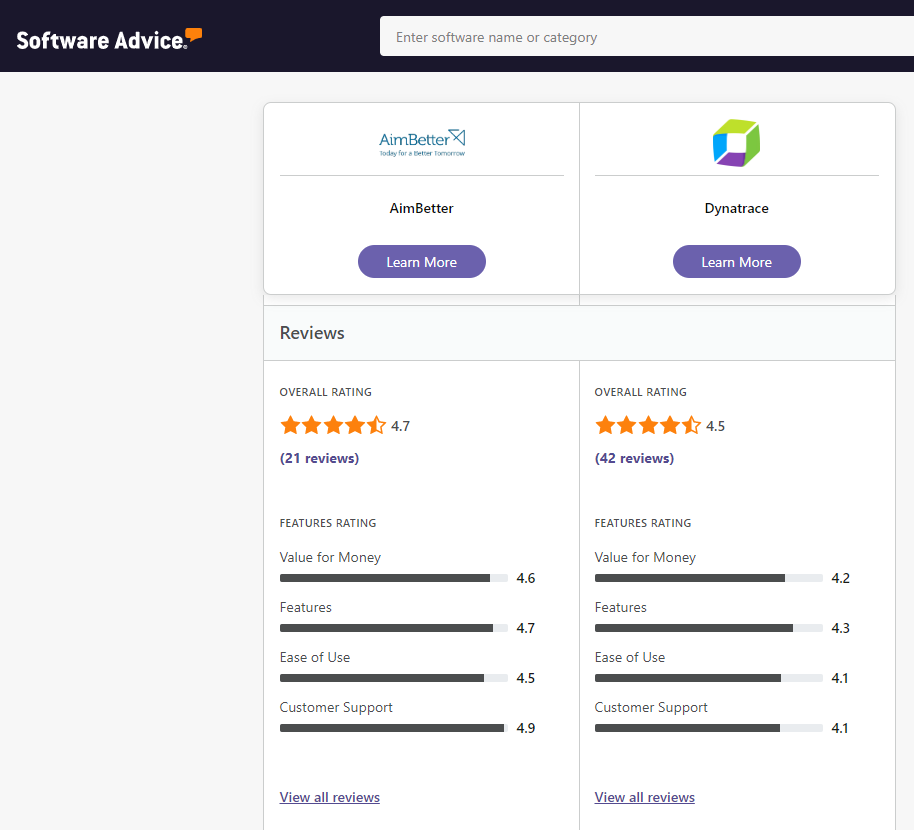Open the Dynatrace cube logo
The width and height of the screenshot is (914, 830).
click(736, 143)
